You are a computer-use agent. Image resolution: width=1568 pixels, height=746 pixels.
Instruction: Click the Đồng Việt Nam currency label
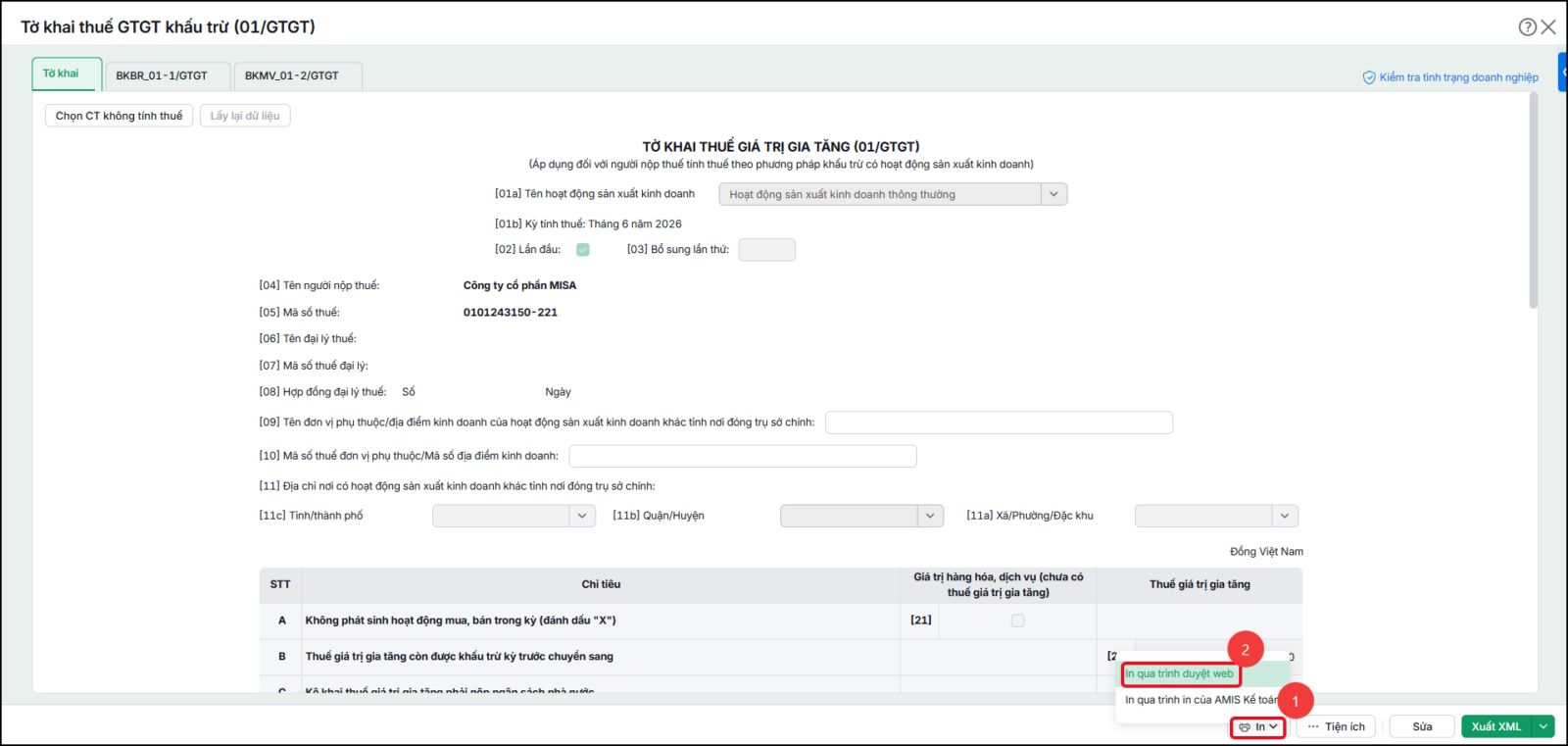1266,552
